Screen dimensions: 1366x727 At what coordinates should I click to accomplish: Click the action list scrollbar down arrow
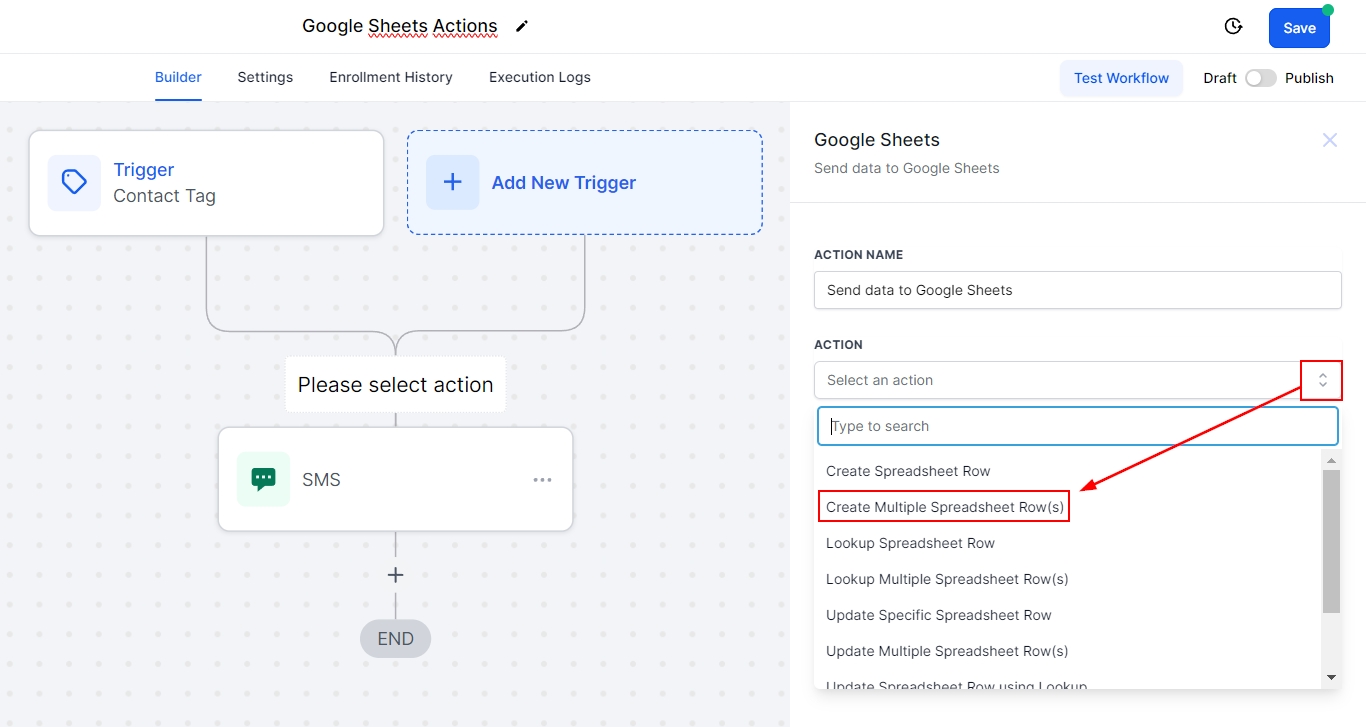click(x=1331, y=677)
